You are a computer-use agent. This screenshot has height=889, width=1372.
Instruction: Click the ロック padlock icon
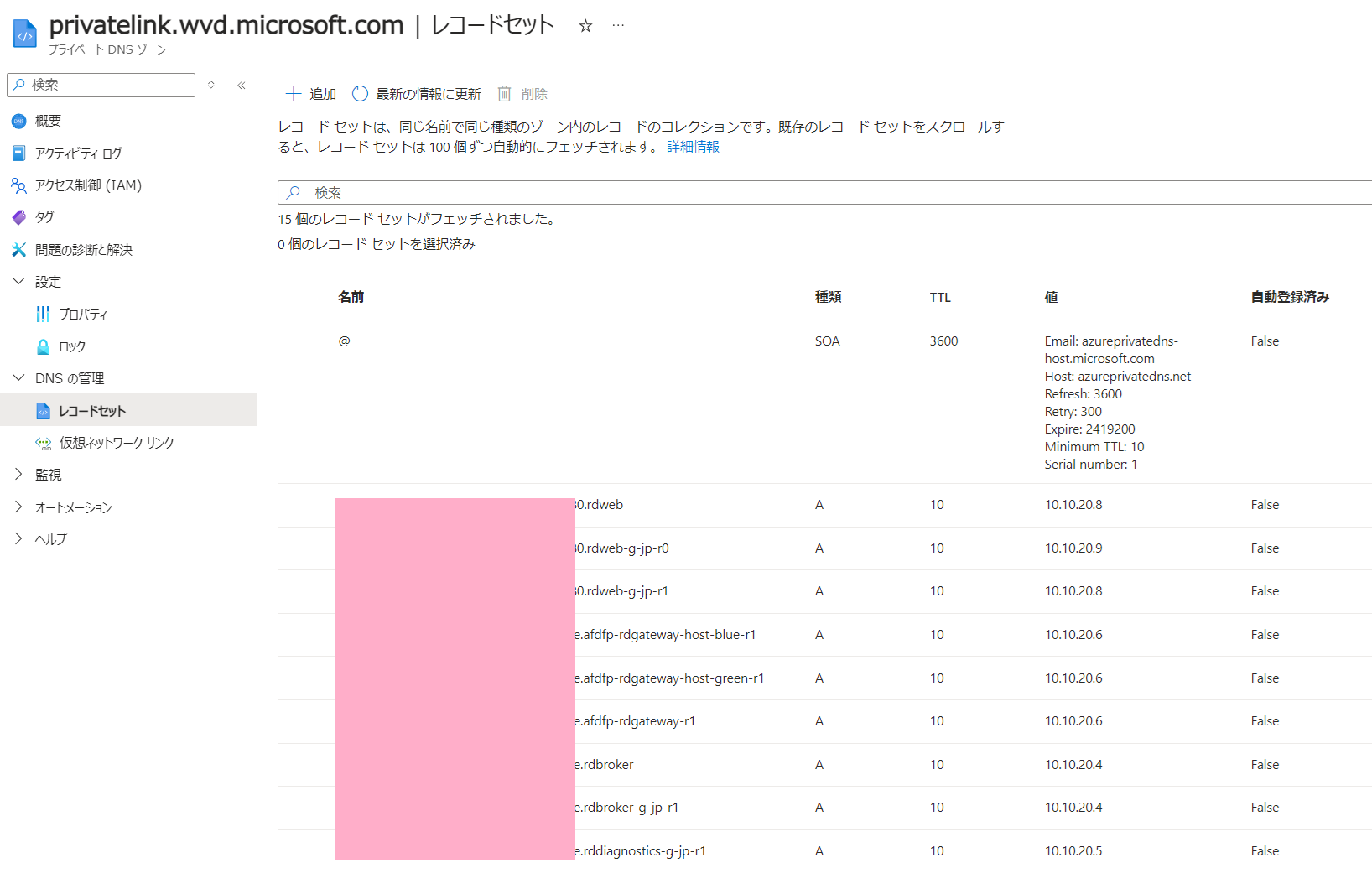[43, 346]
